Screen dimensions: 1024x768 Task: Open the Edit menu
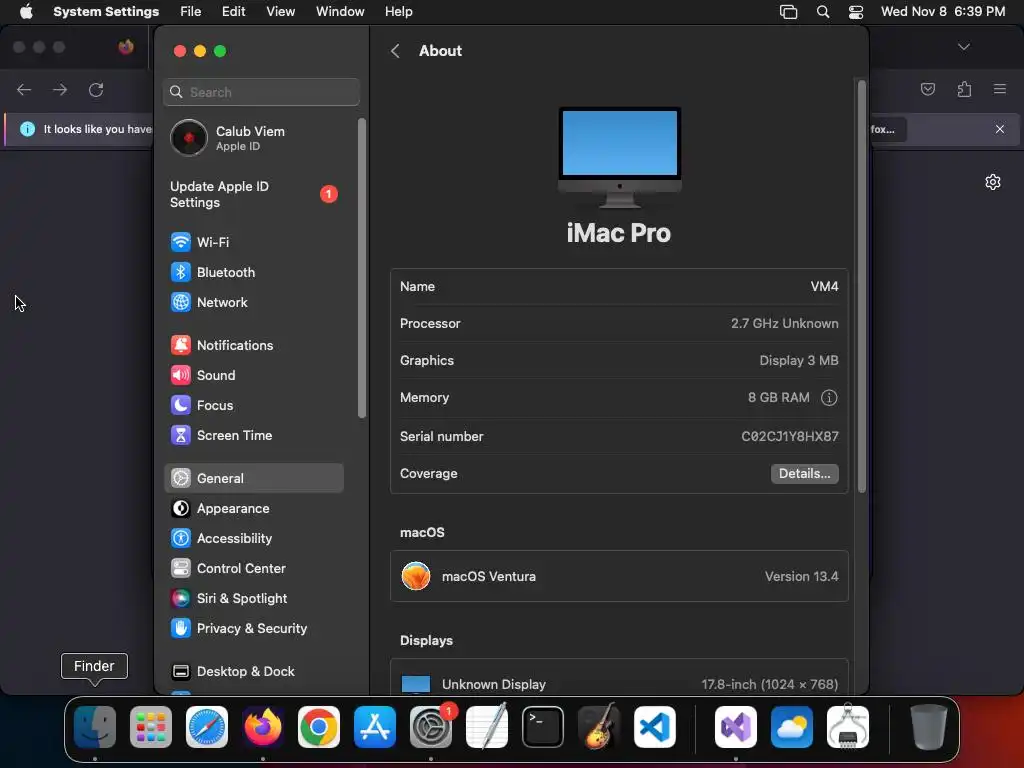coord(233,12)
